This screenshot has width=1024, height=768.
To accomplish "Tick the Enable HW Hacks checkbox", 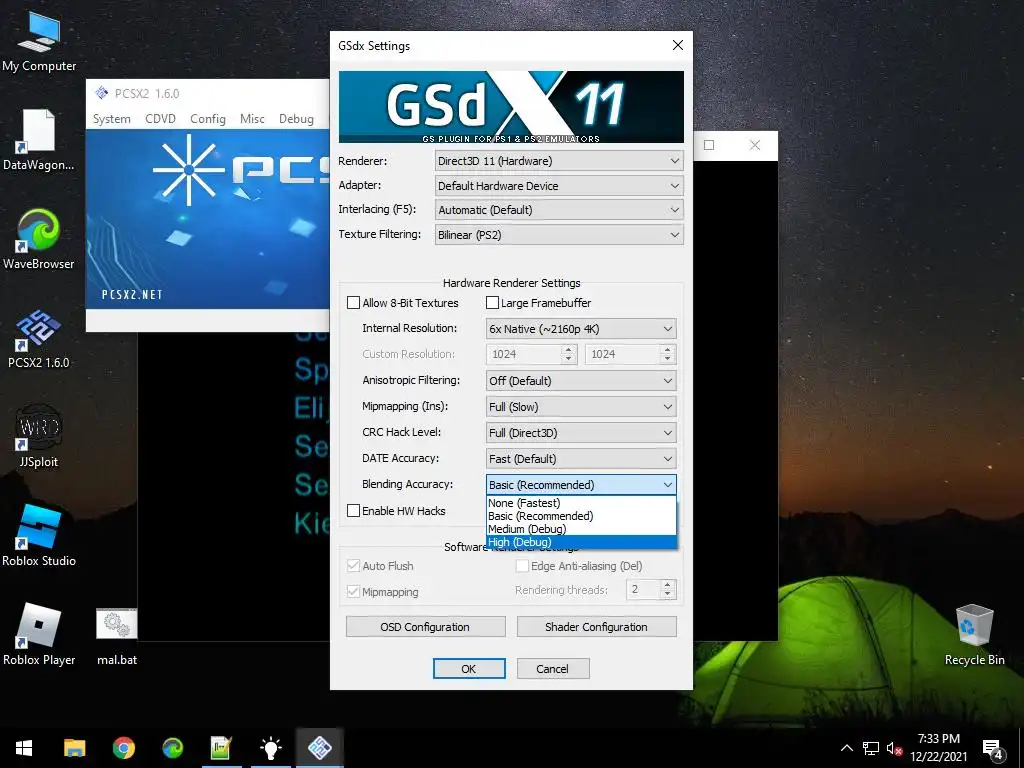I will point(353,511).
